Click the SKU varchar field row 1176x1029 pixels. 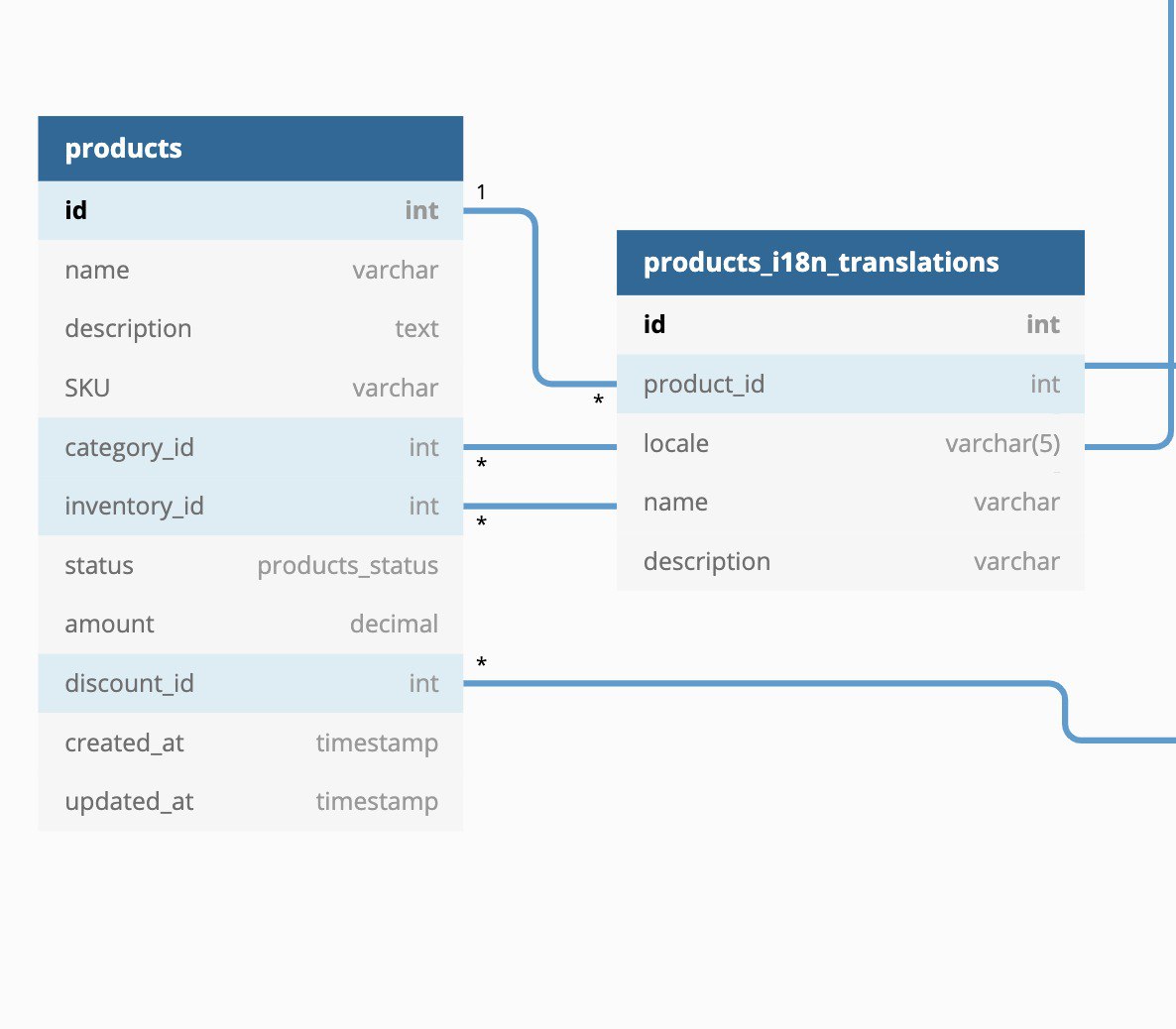250,388
